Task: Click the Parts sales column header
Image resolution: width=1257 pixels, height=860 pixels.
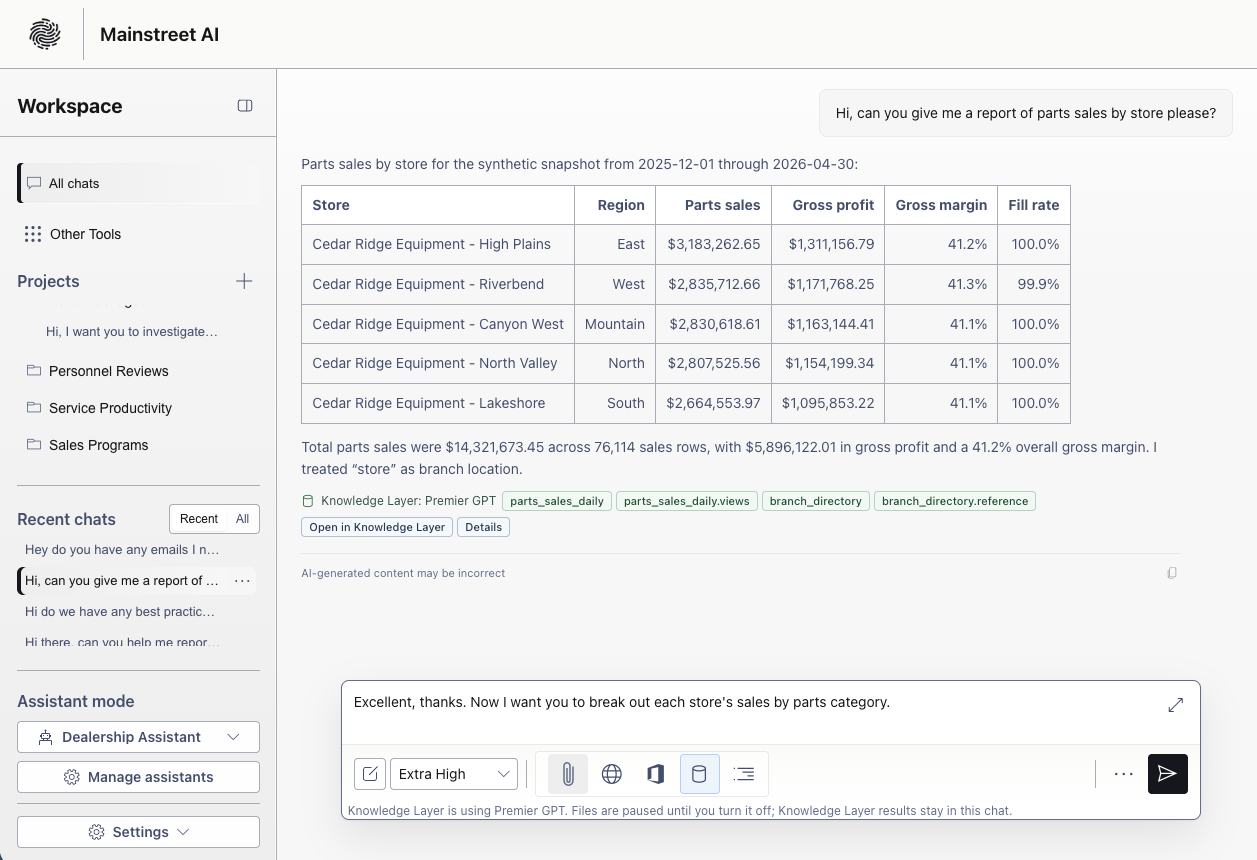Action: (715, 205)
